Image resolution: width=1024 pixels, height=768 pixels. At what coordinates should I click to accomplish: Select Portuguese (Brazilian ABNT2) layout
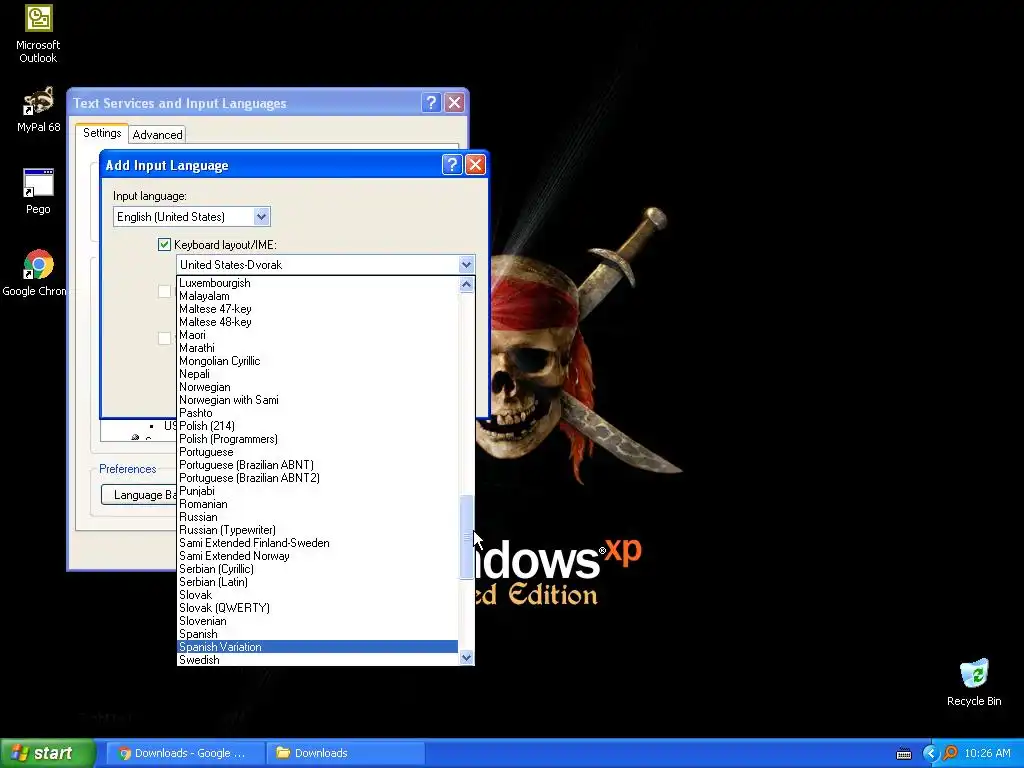point(317,478)
